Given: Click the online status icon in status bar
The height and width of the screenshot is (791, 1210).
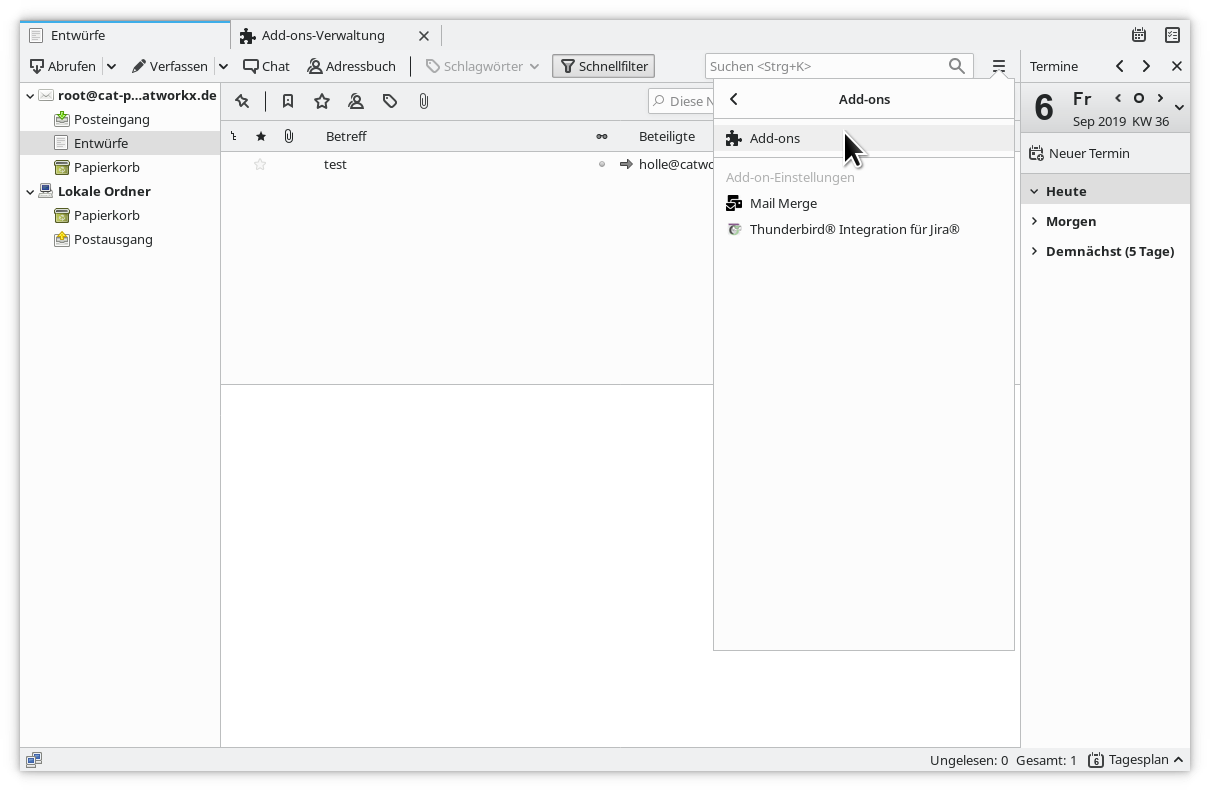Looking at the screenshot, I should (x=34, y=760).
